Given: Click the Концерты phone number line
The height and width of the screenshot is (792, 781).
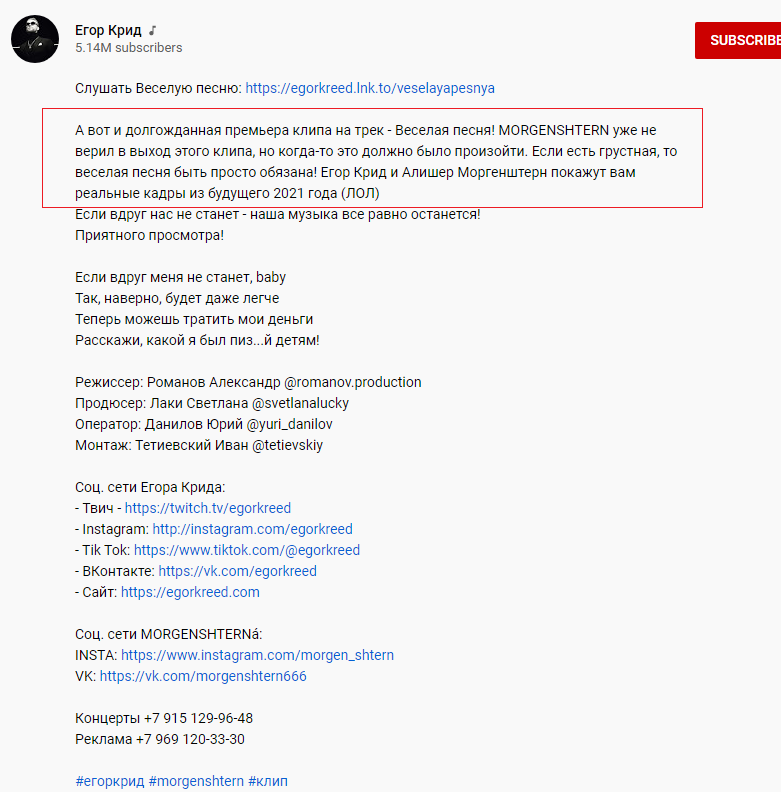Looking at the screenshot, I should 164,718.
